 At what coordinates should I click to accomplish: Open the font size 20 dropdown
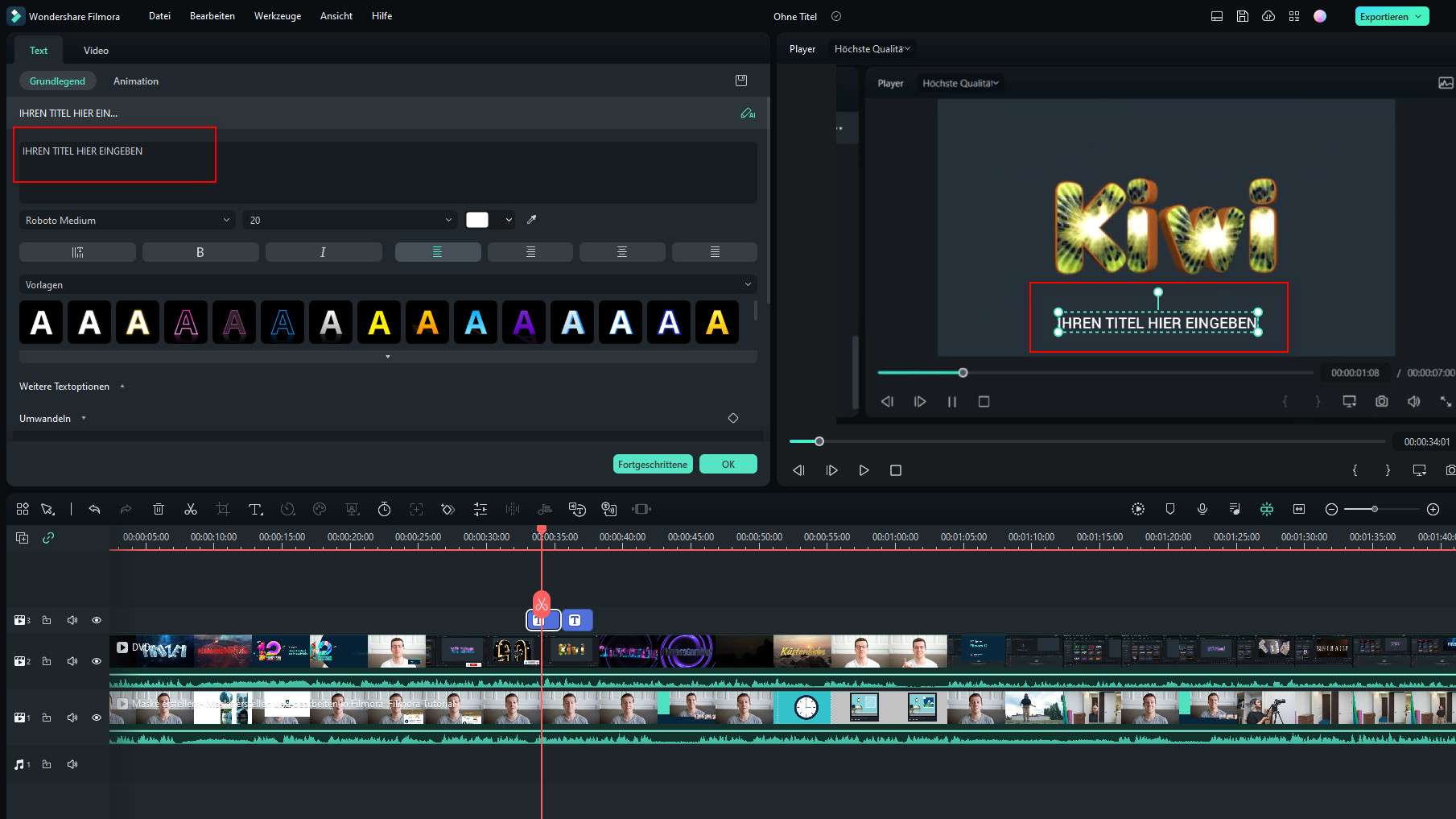pos(350,220)
